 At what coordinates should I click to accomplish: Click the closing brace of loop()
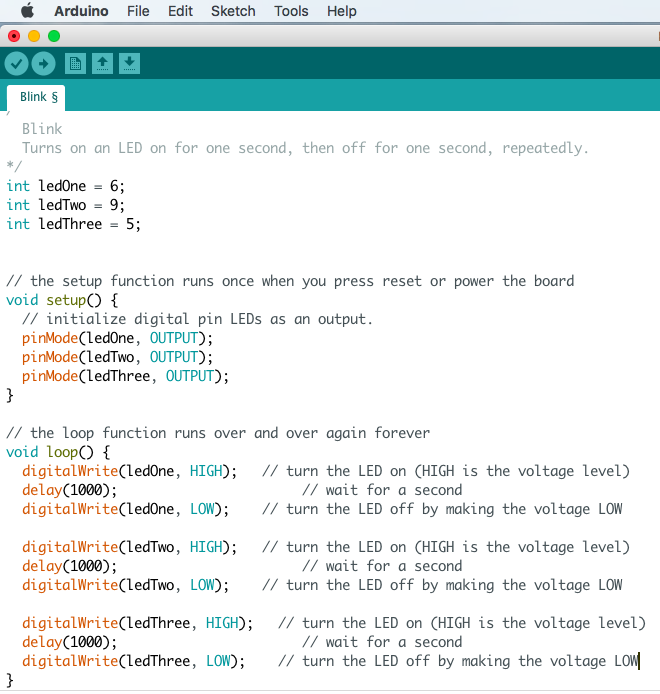pos(10,681)
